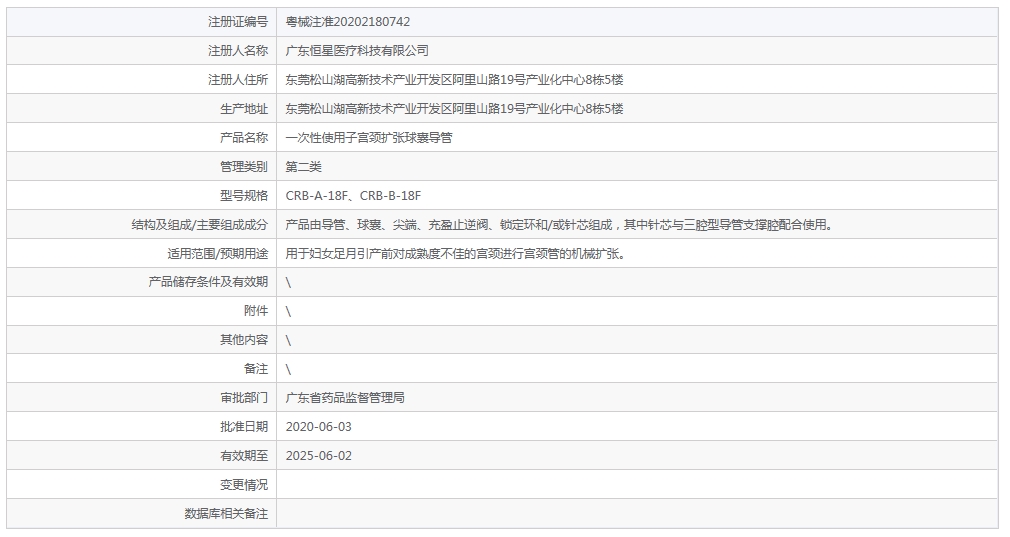Select approving department 广东省药品监督管理局
The height and width of the screenshot is (537, 1010).
[345, 398]
